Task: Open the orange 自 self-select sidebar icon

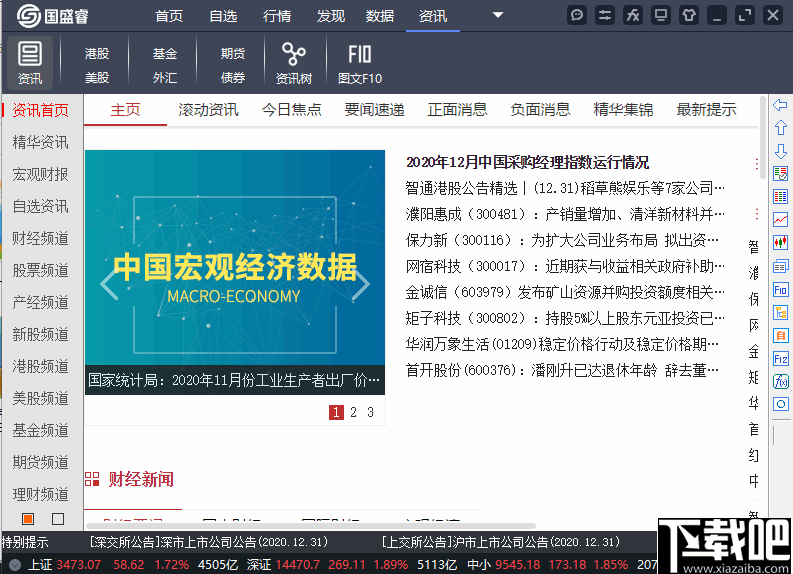Action: coord(780,335)
